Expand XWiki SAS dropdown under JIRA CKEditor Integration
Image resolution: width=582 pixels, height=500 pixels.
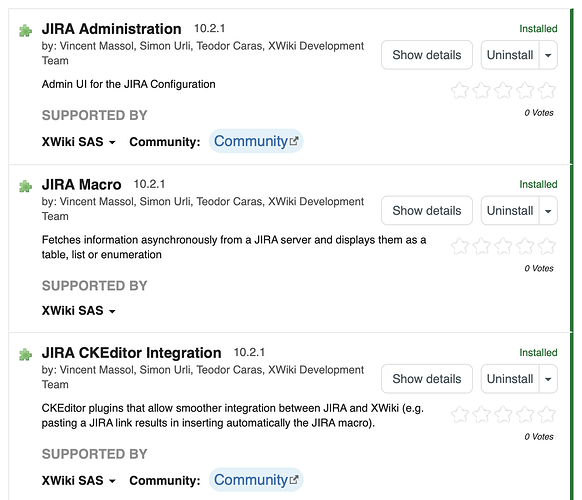coord(79,480)
